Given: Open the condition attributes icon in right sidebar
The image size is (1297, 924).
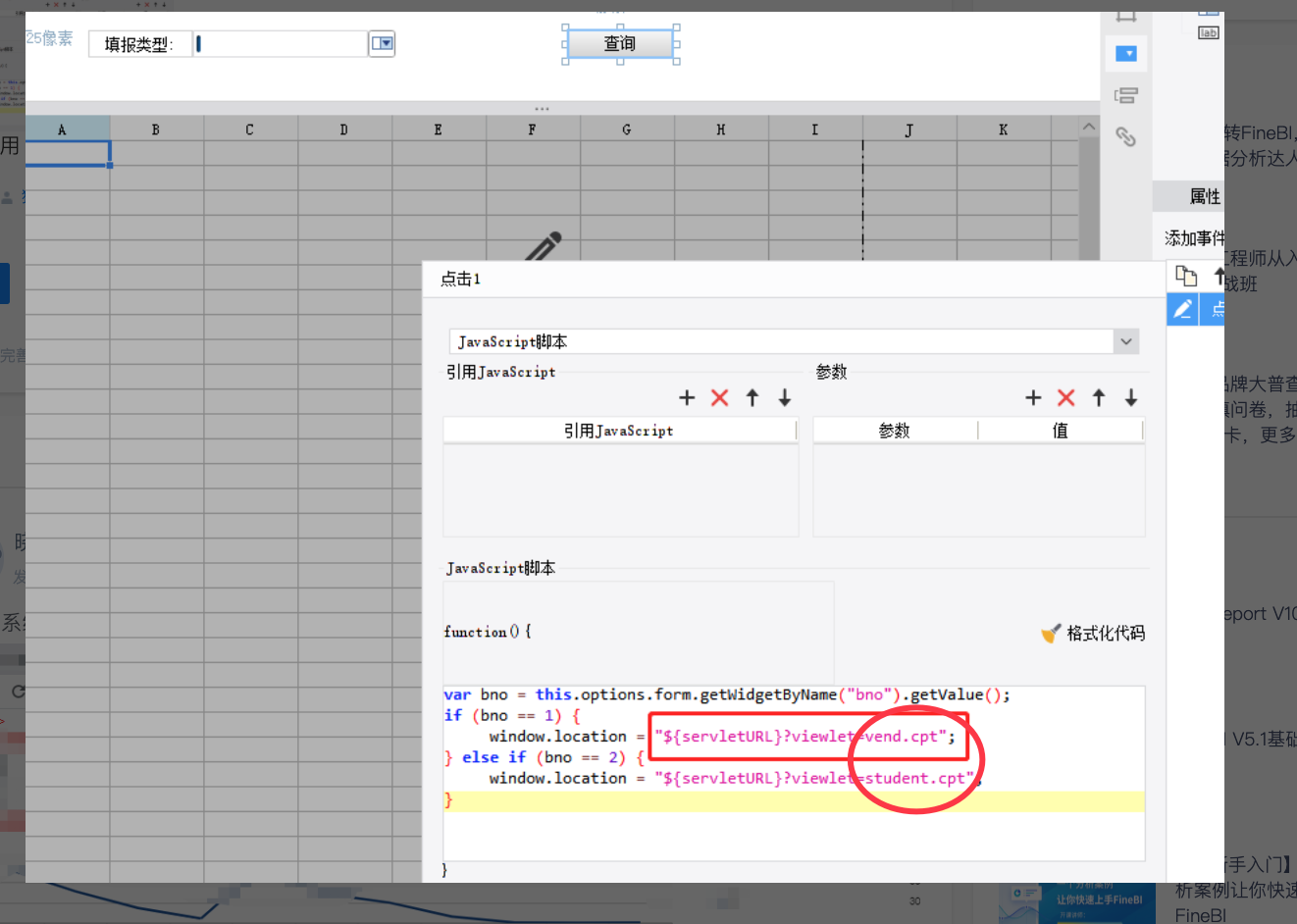Looking at the screenshot, I should [1126, 95].
